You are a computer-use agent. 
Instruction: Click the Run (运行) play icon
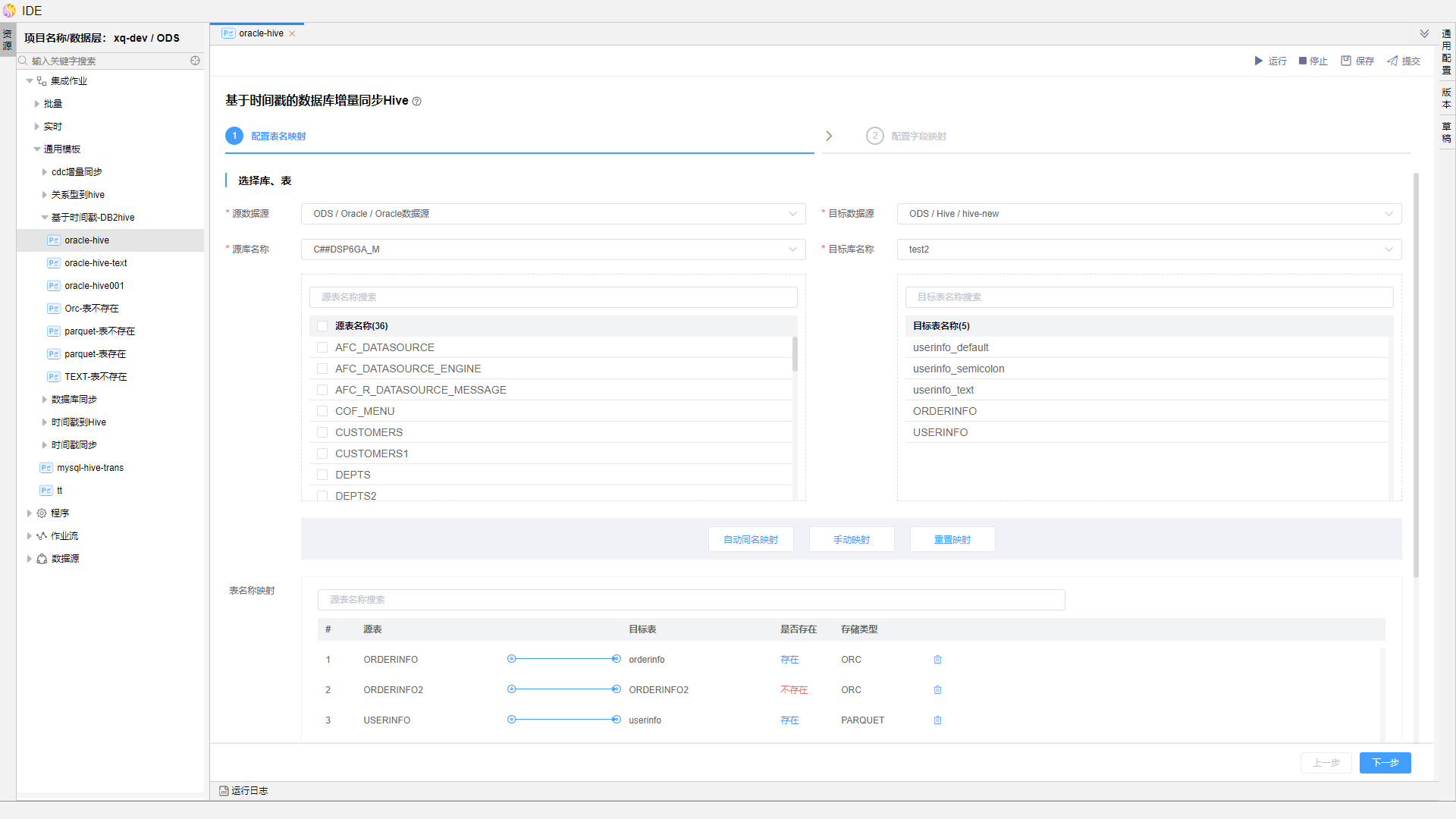[x=1258, y=61]
